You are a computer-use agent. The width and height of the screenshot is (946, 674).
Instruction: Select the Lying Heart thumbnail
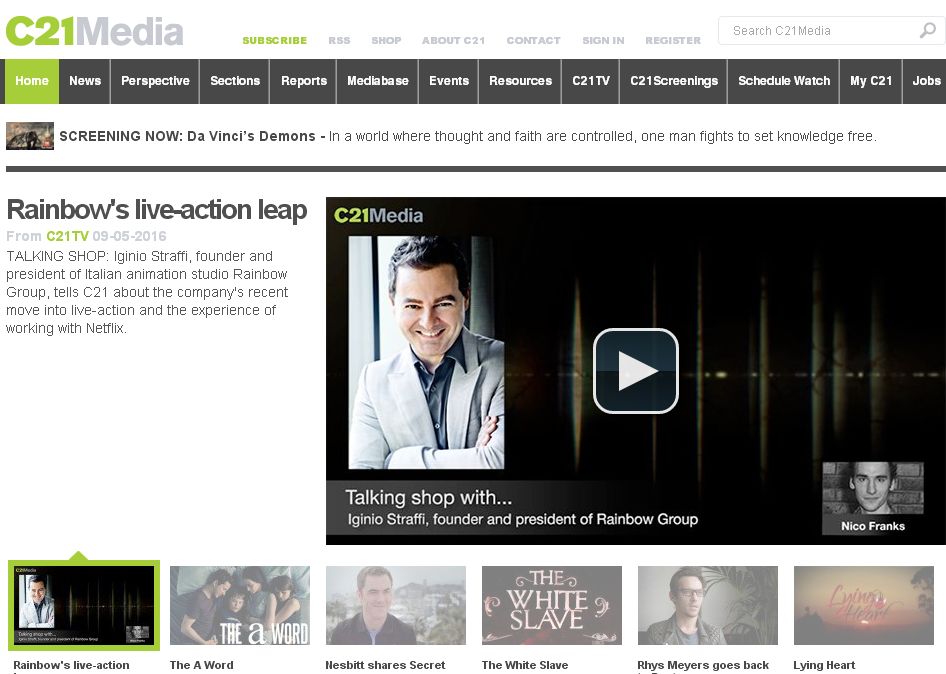tap(864, 605)
